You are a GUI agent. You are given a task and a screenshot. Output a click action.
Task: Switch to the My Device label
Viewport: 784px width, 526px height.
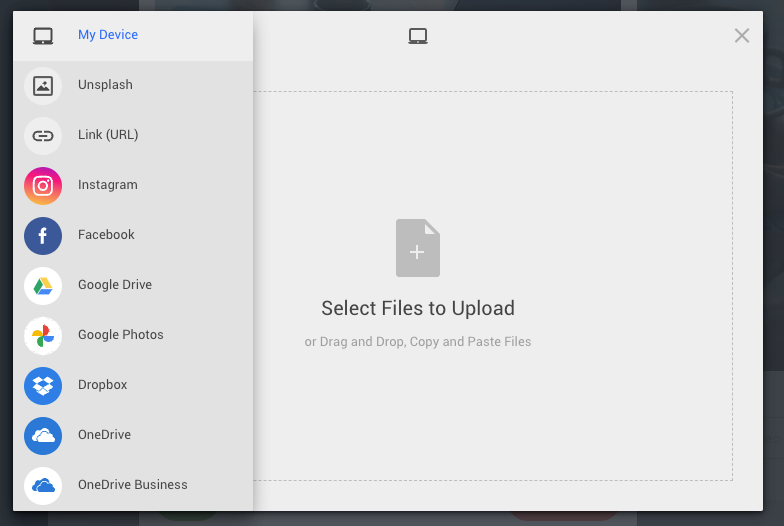(x=108, y=35)
